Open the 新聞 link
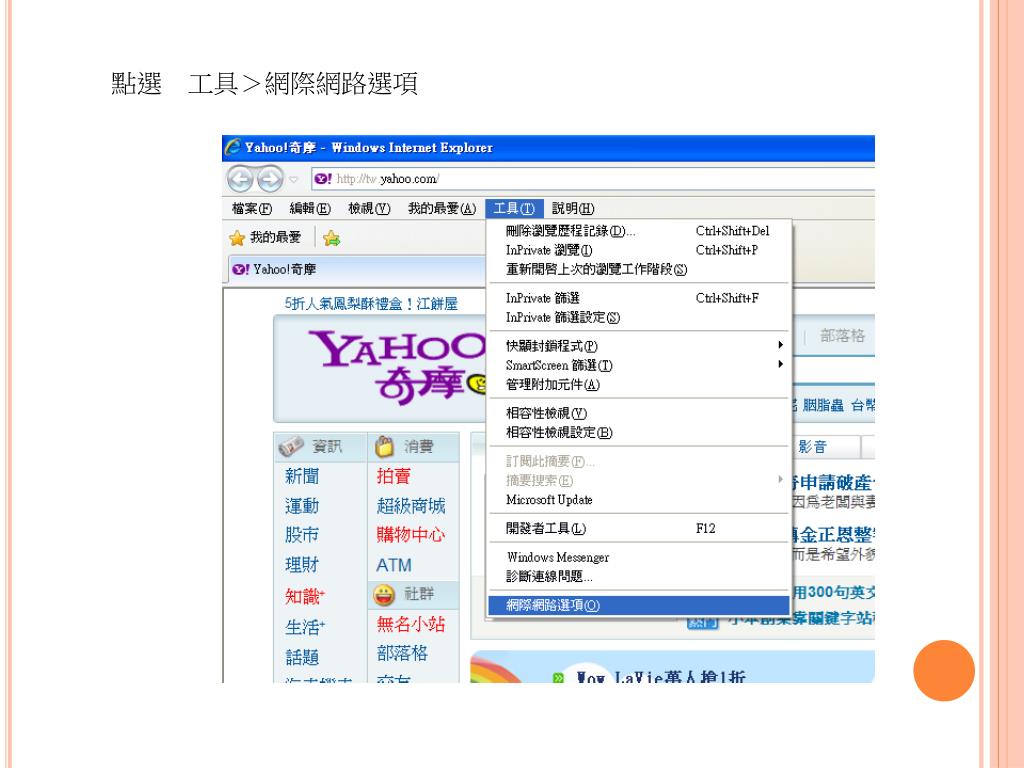This screenshot has width=1024, height=768. click(302, 476)
